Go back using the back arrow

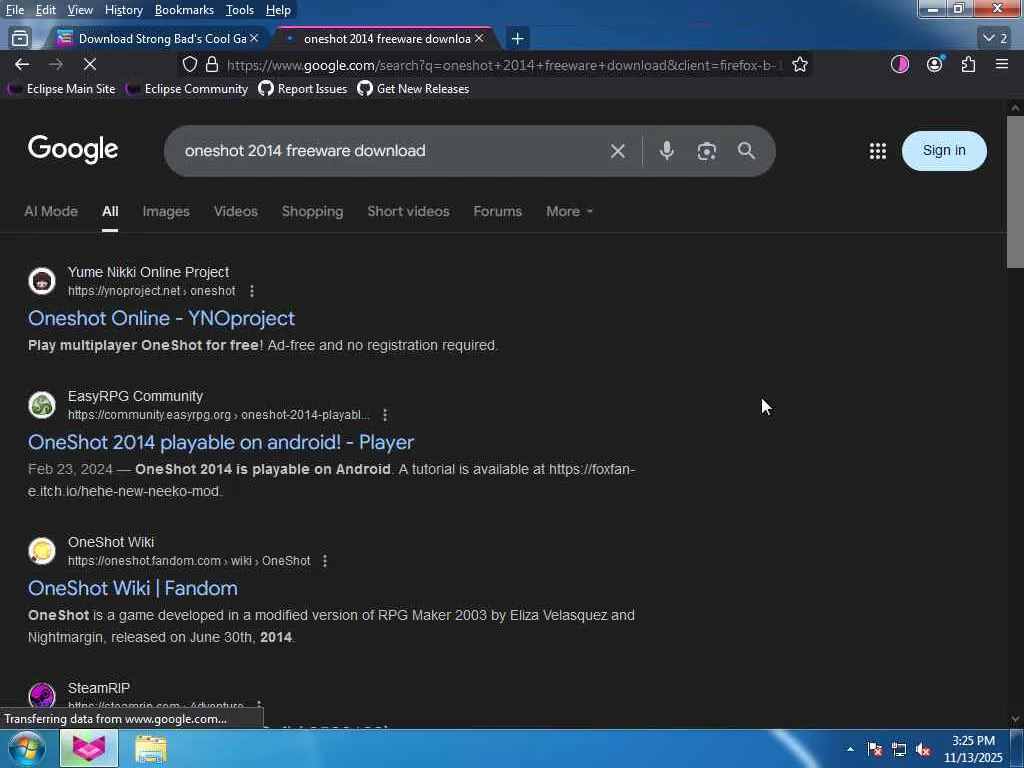coord(22,64)
